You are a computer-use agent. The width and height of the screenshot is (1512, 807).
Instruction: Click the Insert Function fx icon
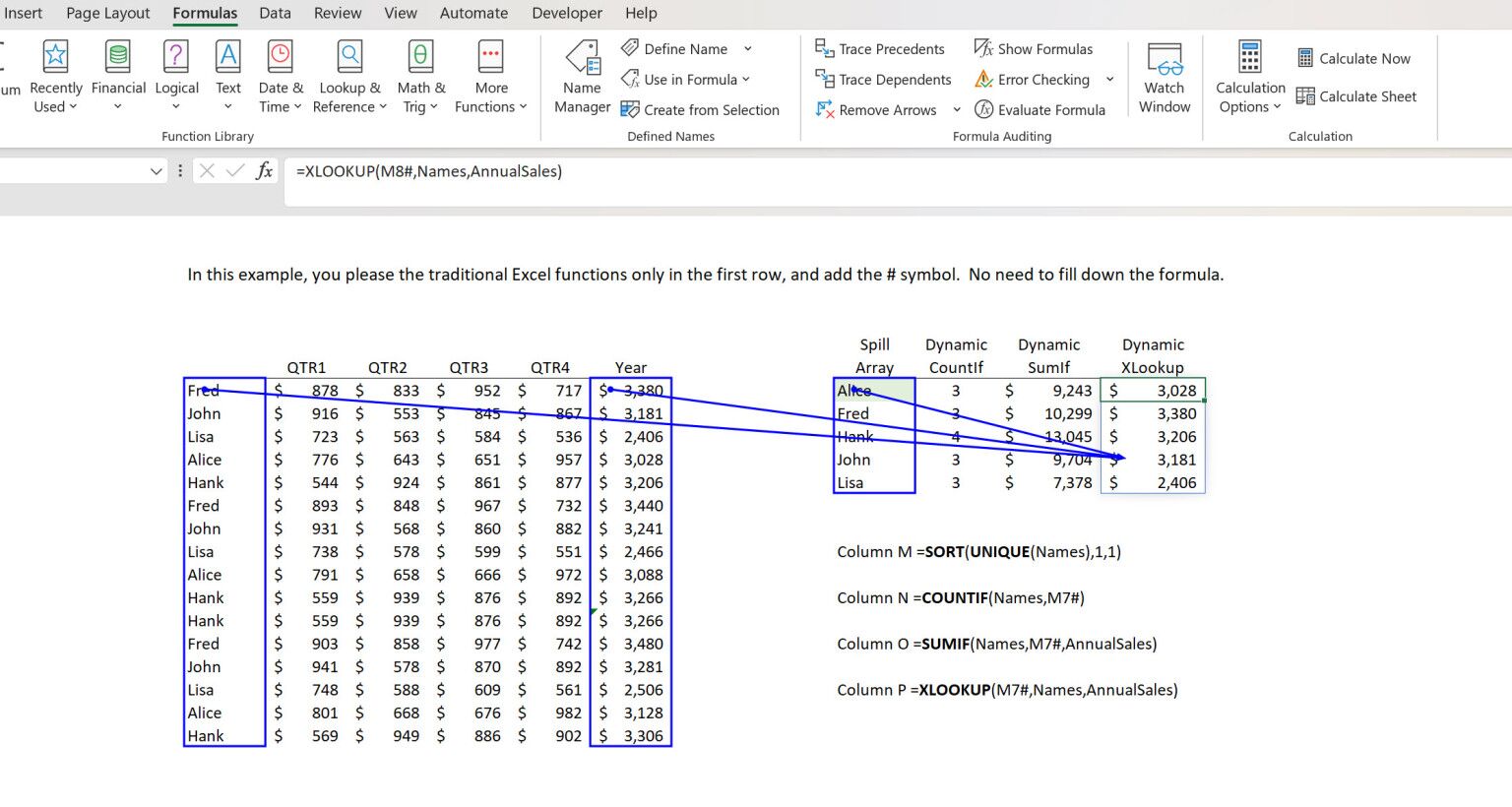(263, 170)
